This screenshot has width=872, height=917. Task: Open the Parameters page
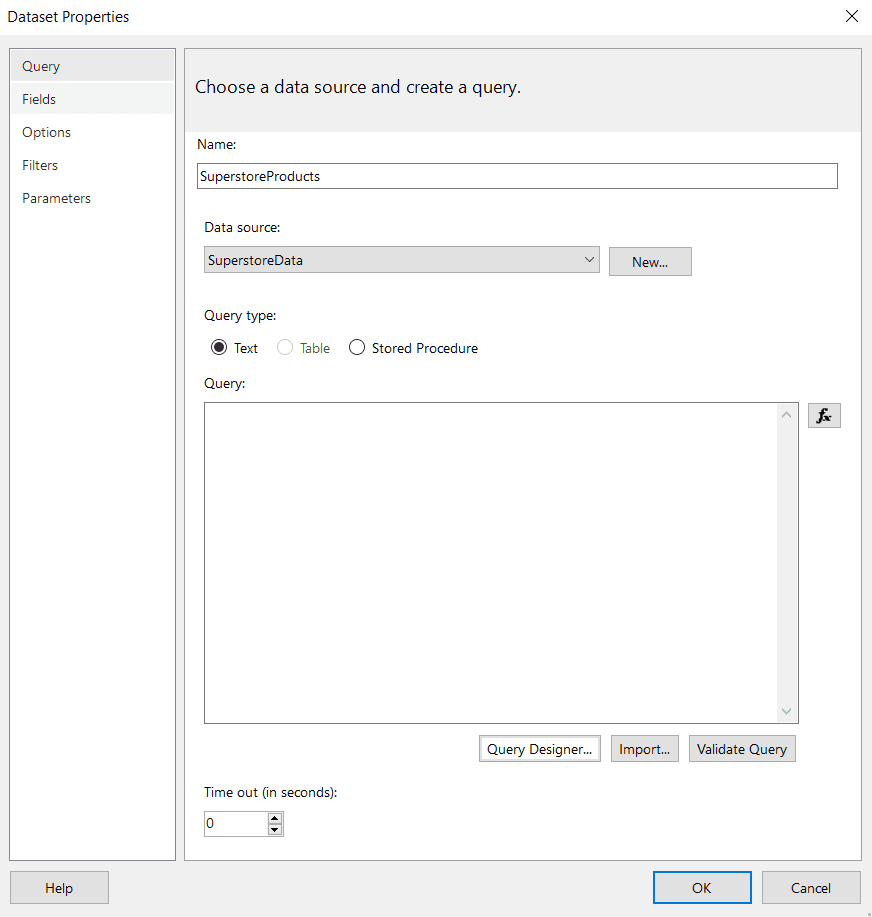click(x=92, y=198)
